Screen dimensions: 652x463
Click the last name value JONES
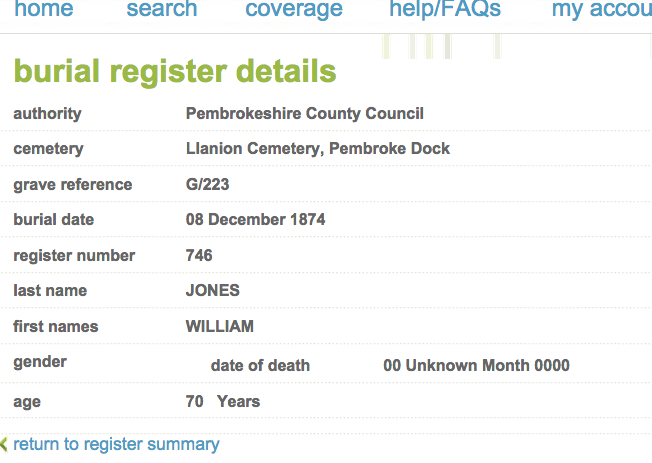tap(213, 291)
